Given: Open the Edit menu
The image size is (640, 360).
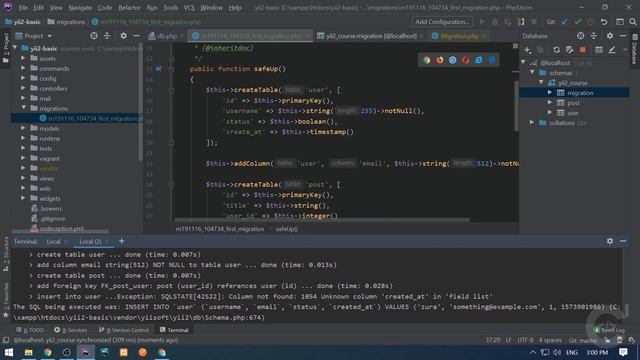Looking at the screenshot, I should coord(38,8).
